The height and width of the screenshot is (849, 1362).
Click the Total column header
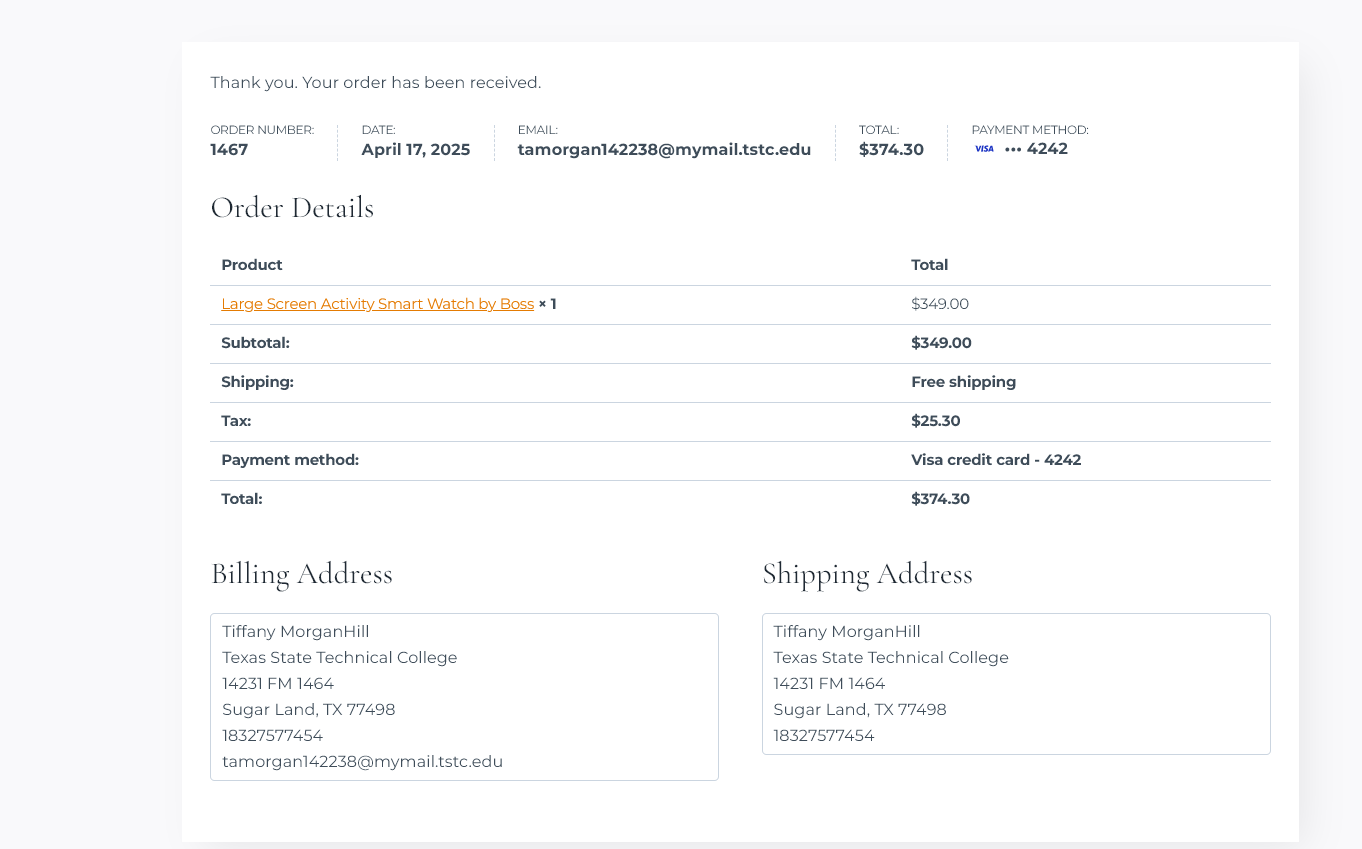click(930, 265)
